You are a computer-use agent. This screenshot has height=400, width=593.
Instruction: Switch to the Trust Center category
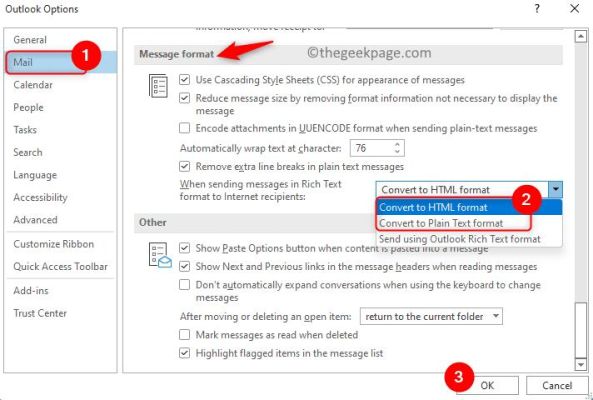tap(40, 313)
